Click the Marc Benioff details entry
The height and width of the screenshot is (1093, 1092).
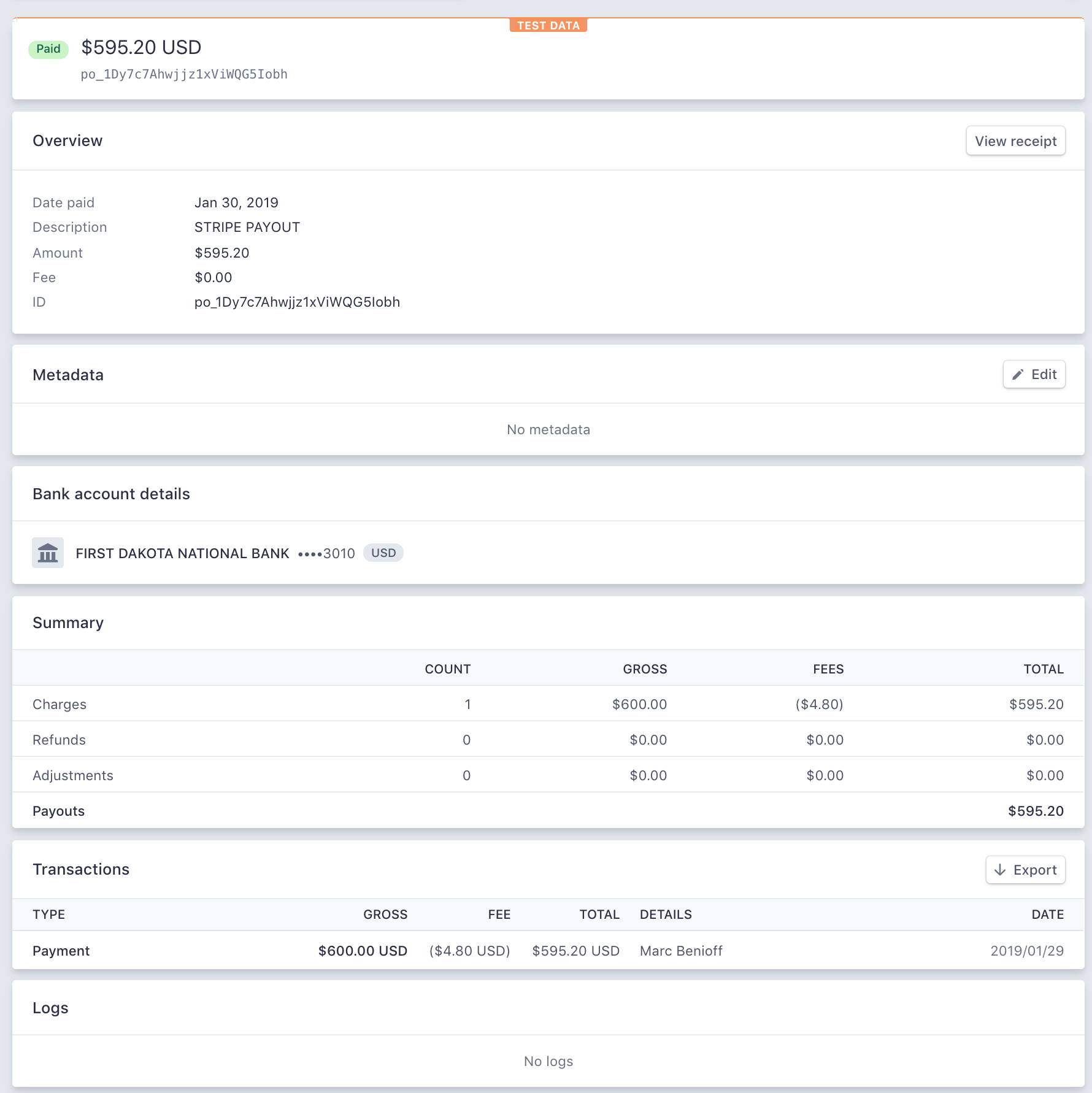[681, 951]
